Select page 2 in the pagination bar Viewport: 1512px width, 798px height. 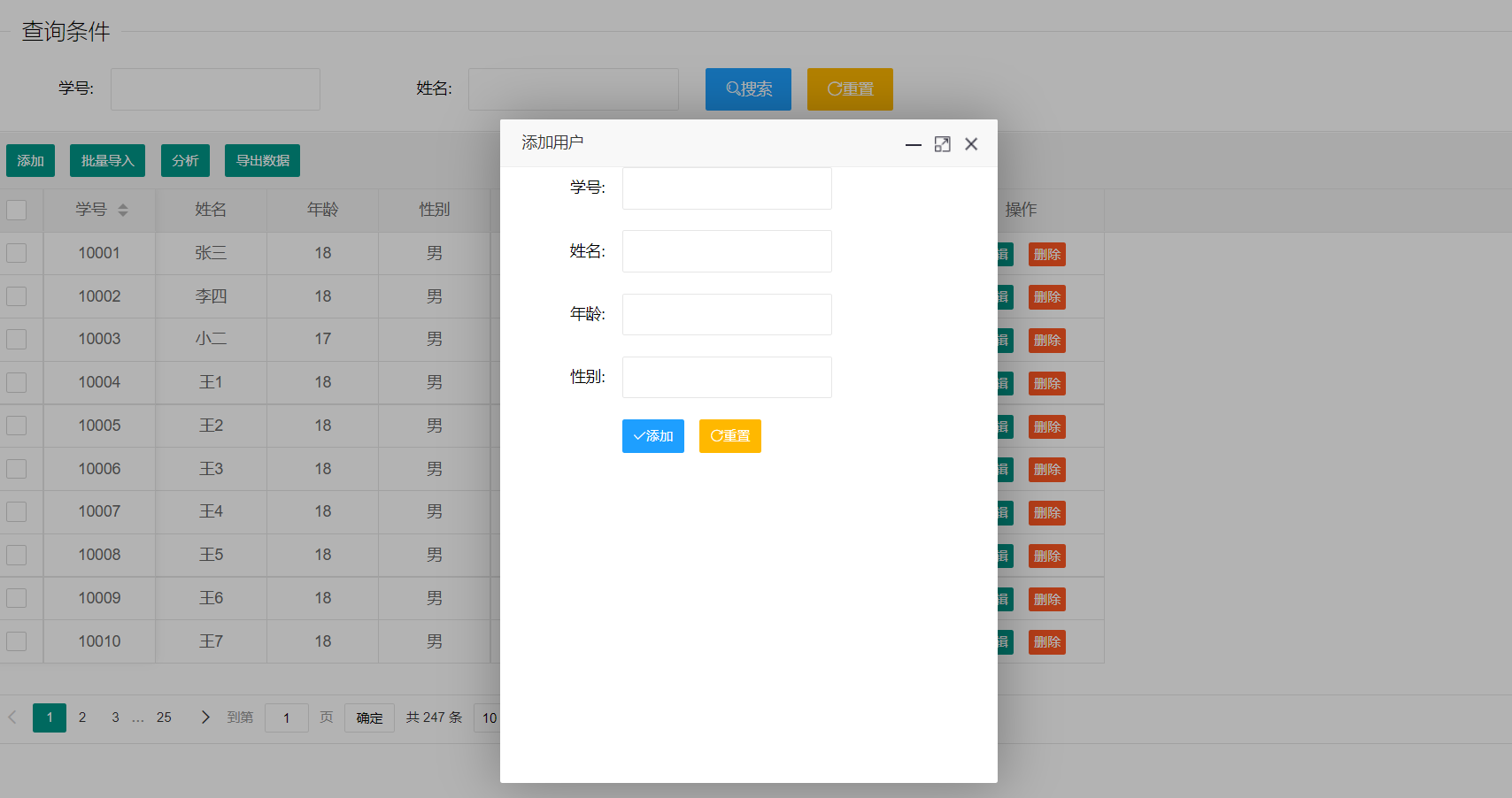click(82, 717)
